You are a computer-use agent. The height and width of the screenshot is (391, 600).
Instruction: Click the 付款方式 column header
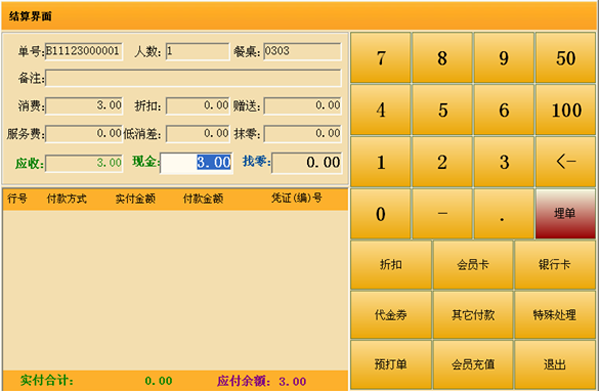[x=67, y=199]
